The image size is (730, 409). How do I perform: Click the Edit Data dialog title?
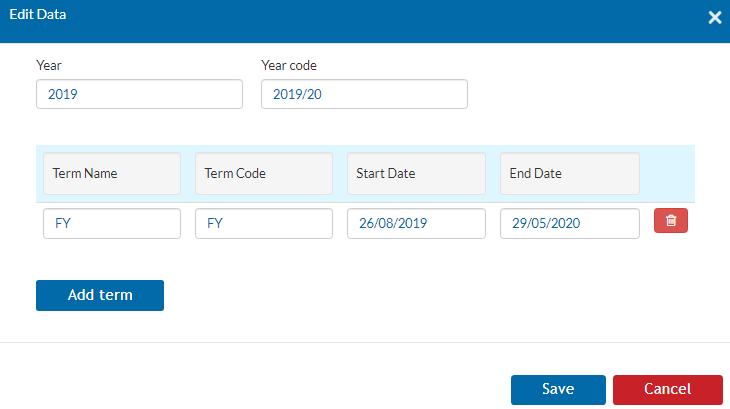pos(38,14)
